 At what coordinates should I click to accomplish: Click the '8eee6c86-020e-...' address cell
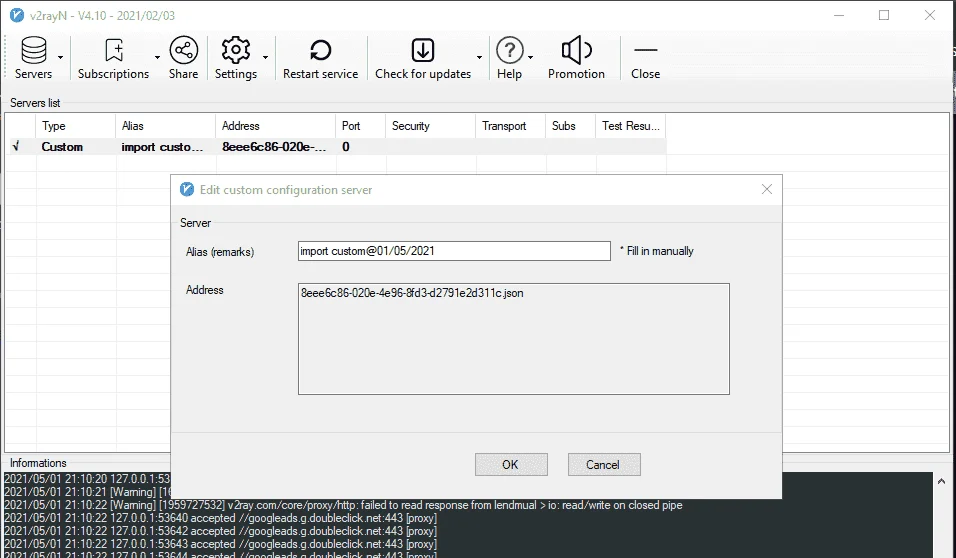[x=274, y=147]
